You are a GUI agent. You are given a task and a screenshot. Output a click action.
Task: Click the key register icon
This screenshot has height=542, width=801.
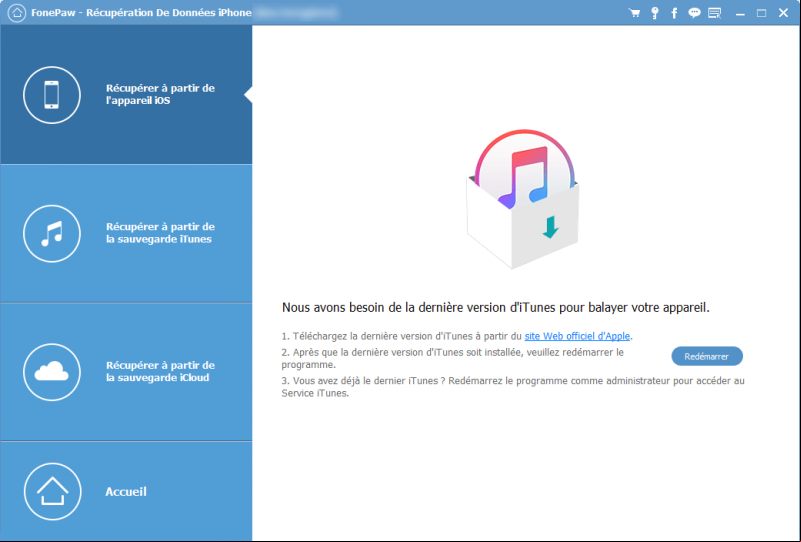pos(655,13)
